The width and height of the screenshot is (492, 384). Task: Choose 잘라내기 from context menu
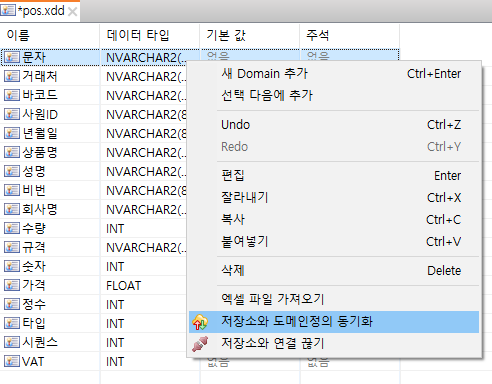[x=334, y=198]
